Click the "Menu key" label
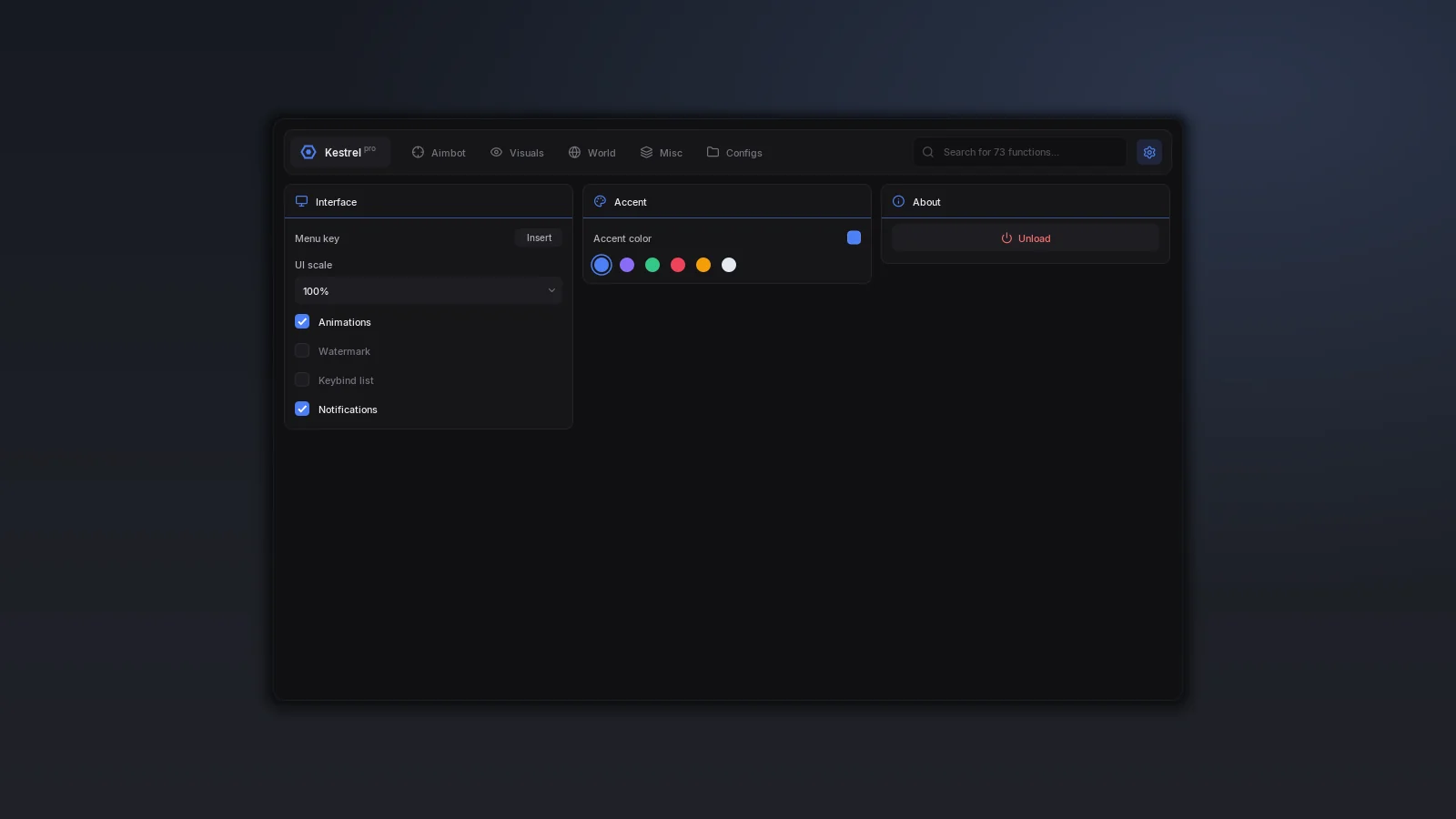Screen dimensions: 1456x819 click(x=317, y=238)
